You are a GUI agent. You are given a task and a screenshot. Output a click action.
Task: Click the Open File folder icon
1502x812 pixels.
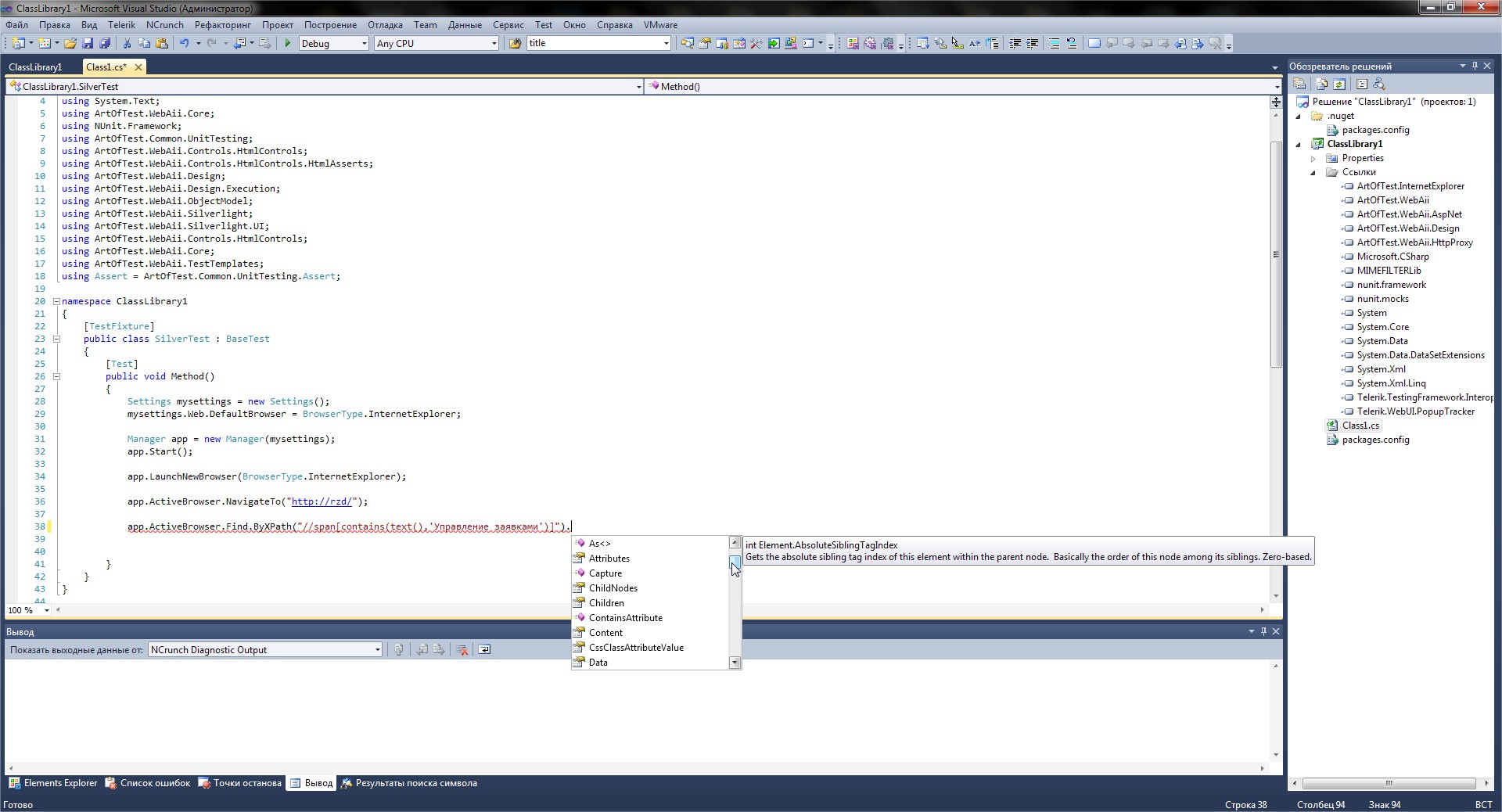click(x=70, y=44)
